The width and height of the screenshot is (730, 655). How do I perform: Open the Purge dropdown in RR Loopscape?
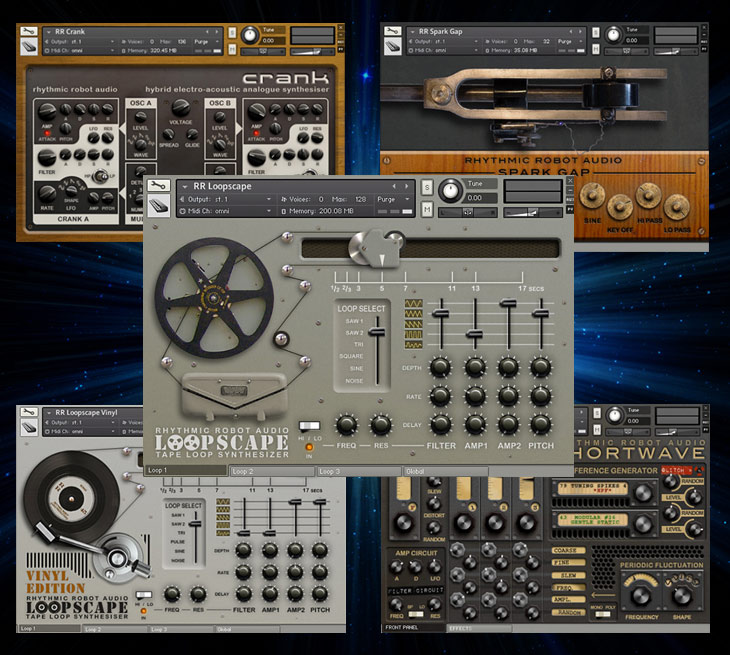tap(393, 199)
